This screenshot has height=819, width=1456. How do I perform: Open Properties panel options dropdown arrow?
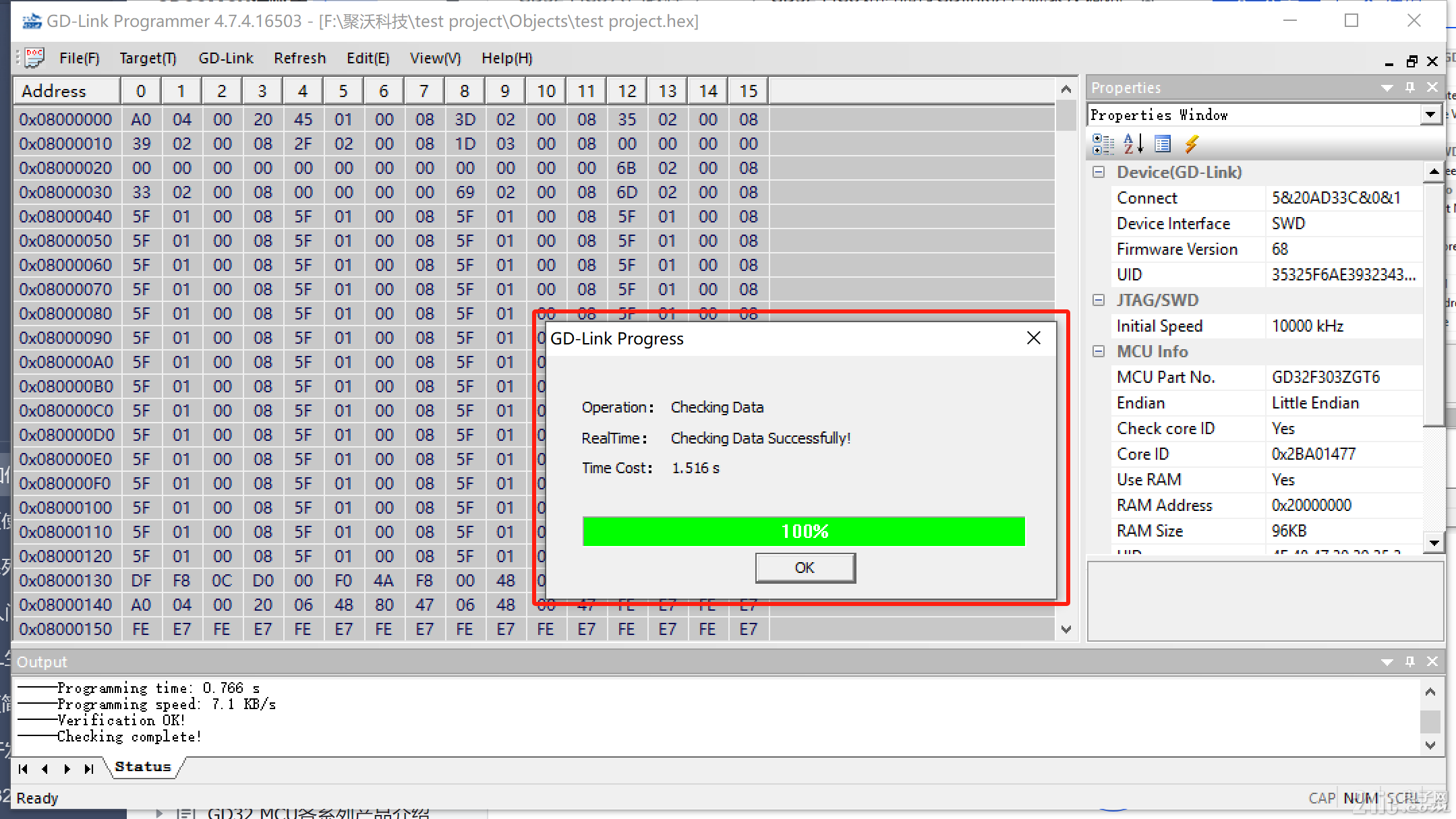tap(1387, 88)
